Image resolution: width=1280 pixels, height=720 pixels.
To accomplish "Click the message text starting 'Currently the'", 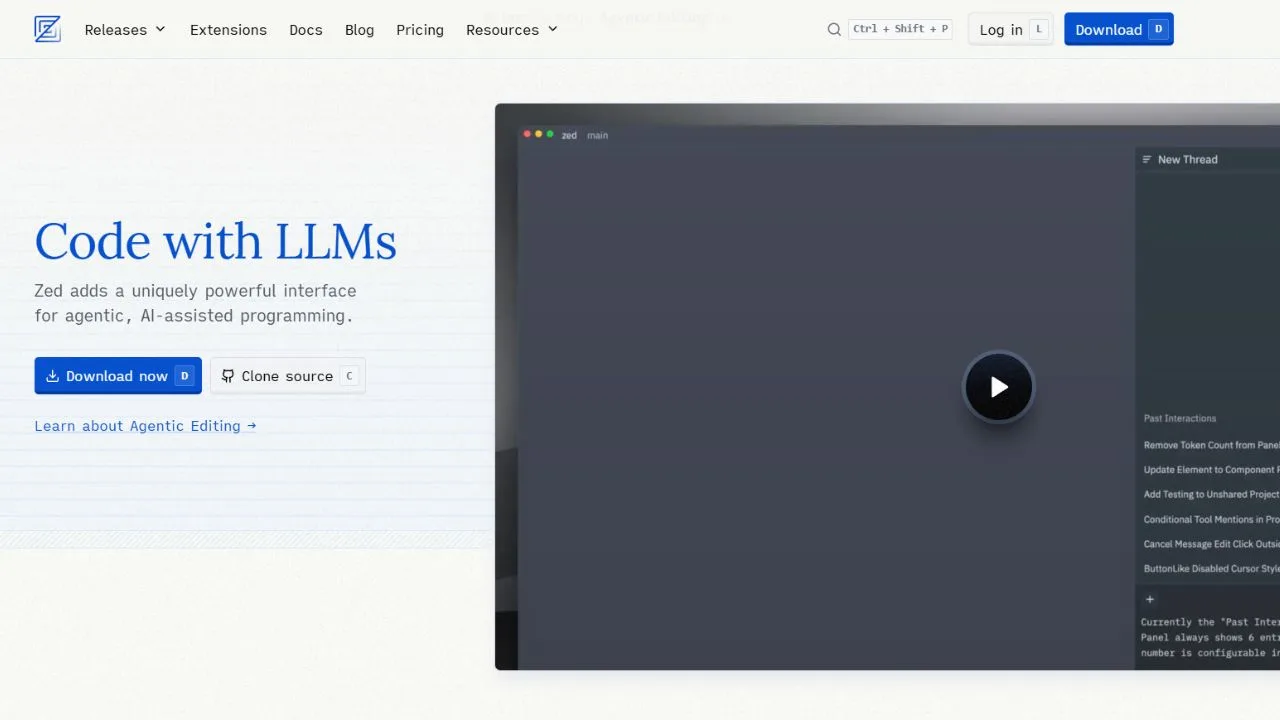I will pyautogui.click(x=1210, y=637).
